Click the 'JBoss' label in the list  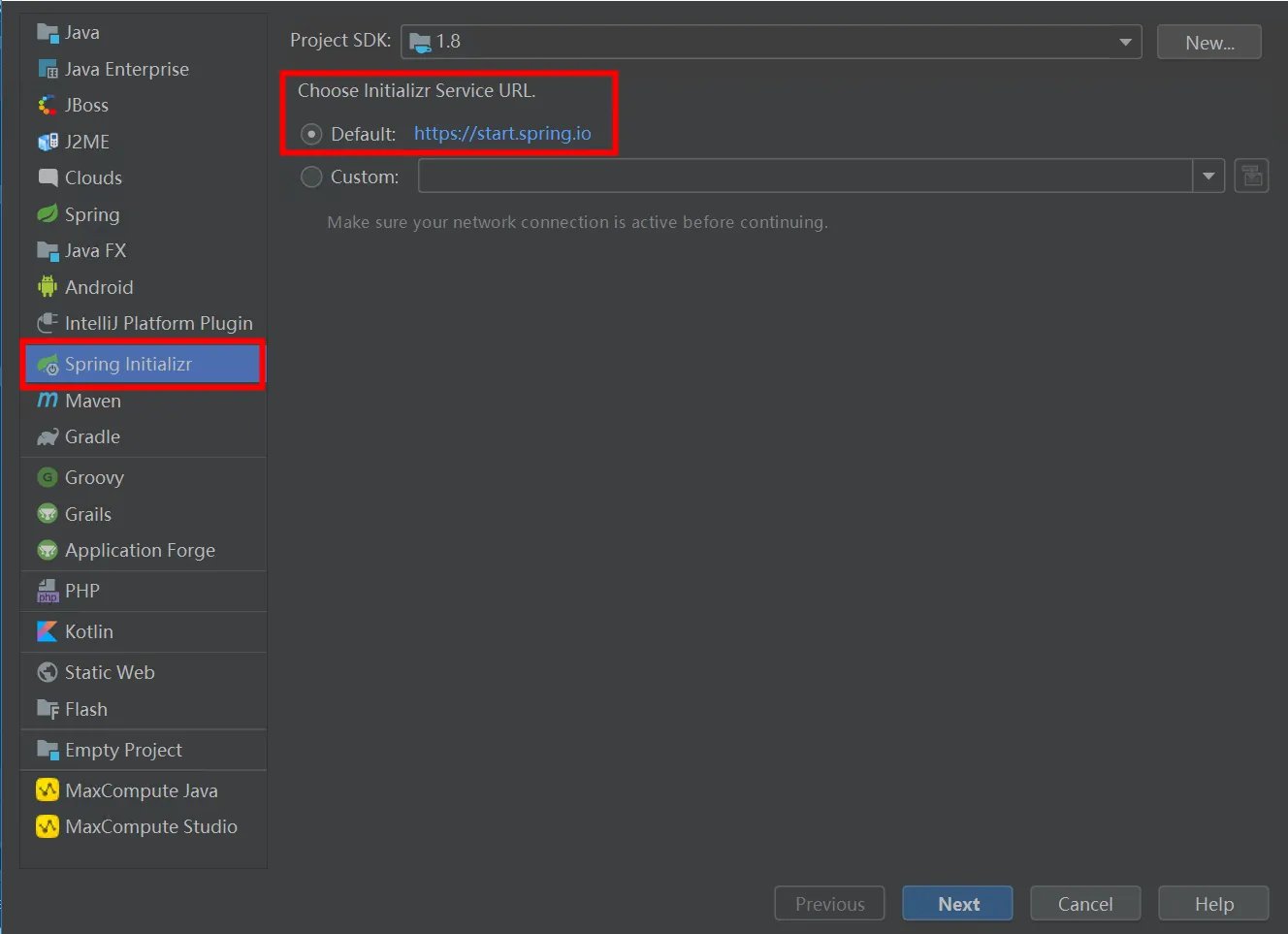coord(86,106)
